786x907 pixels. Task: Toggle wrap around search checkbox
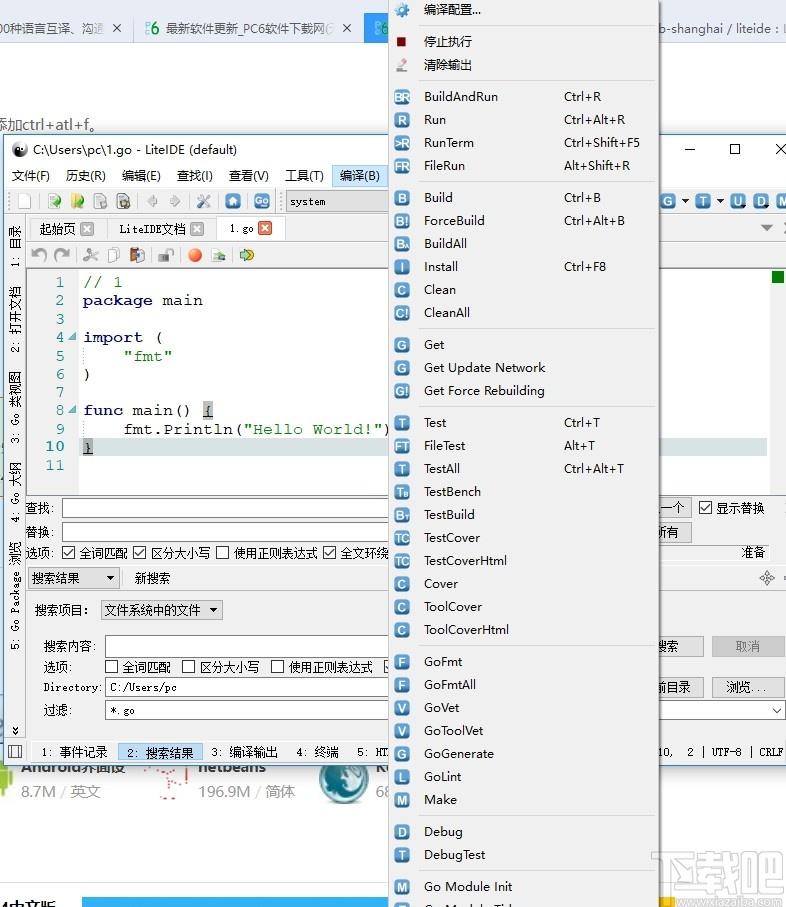330,553
